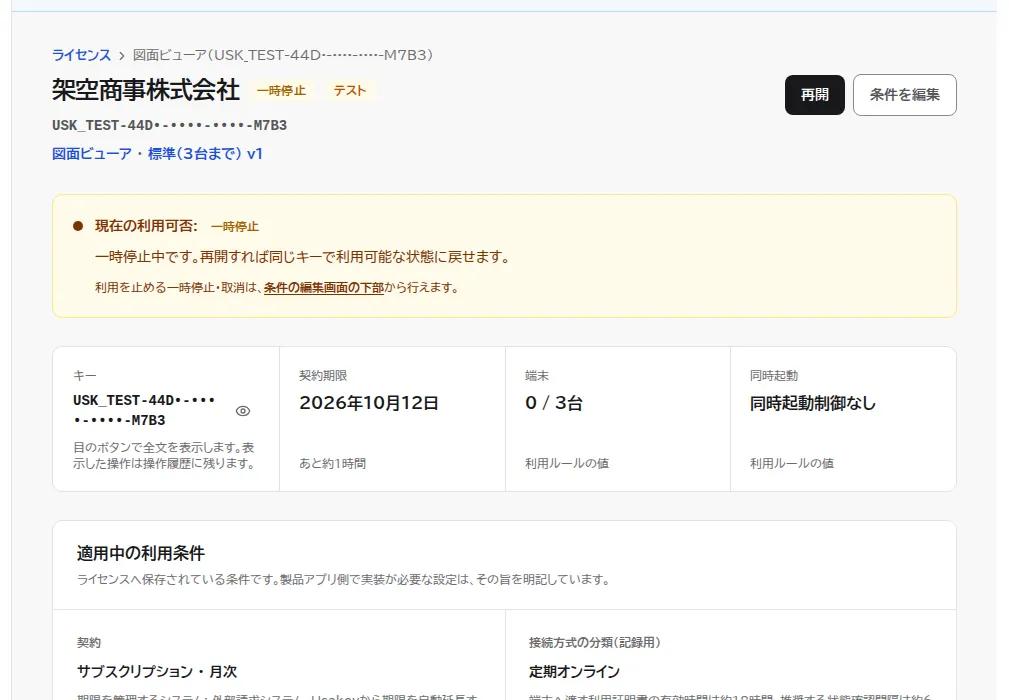Click key value in the キー card

144,410
